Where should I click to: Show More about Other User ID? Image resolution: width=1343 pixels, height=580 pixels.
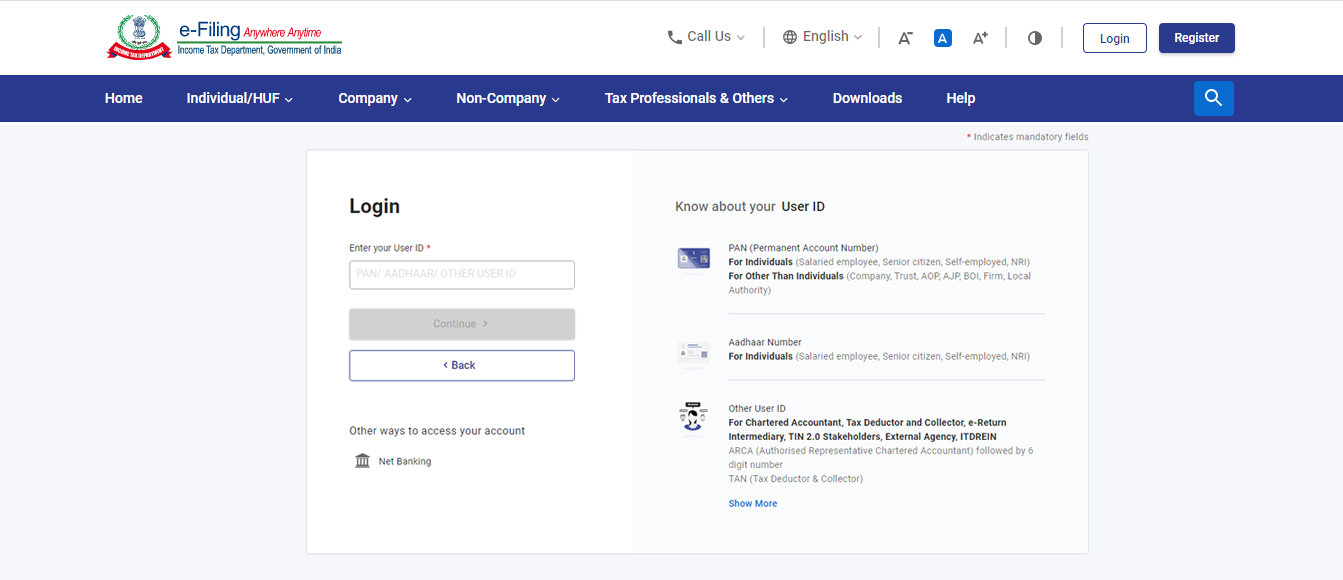(752, 503)
